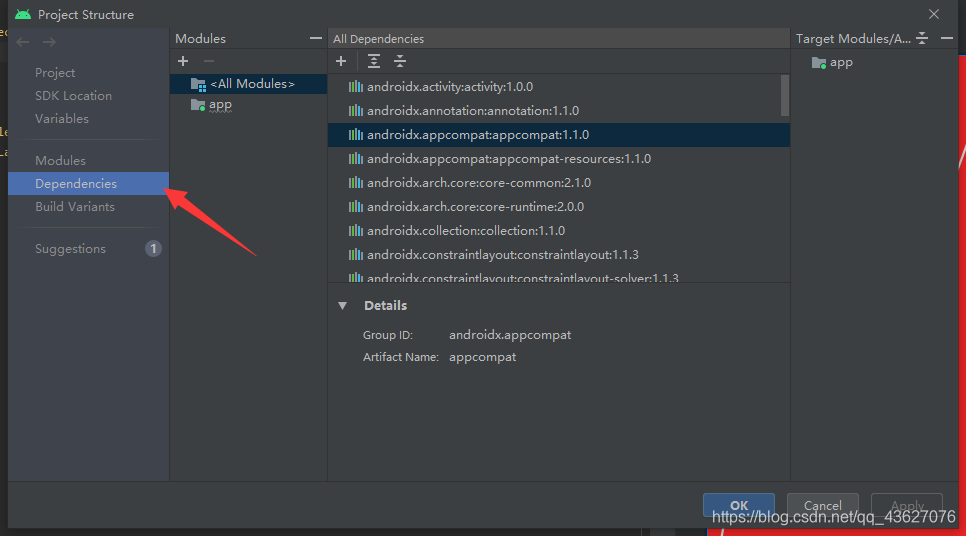Click the Apply button
Viewport: 966px width, 536px height.
click(907, 506)
